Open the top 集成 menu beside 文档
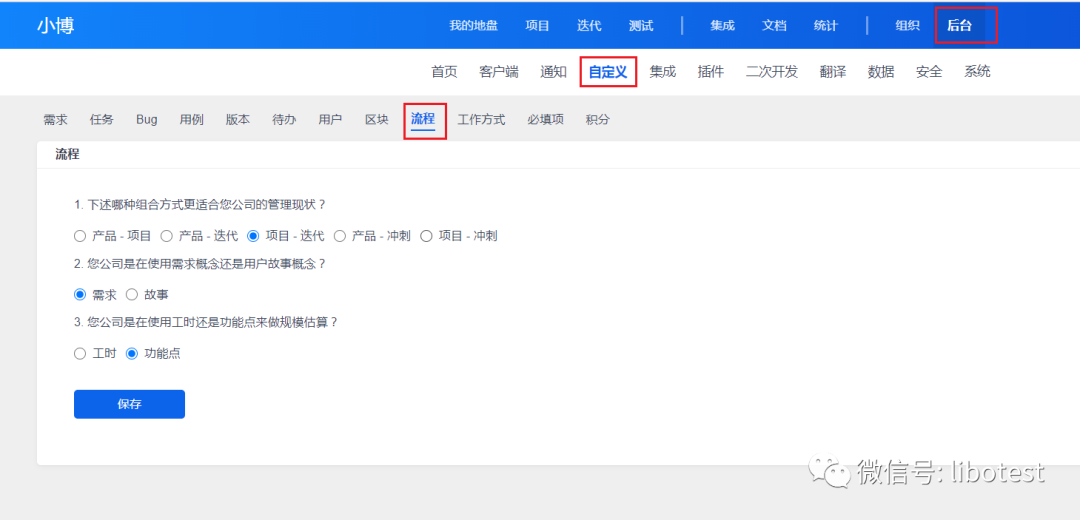This screenshot has height=520, width=1080. pyautogui.click(x=723, y=25)
